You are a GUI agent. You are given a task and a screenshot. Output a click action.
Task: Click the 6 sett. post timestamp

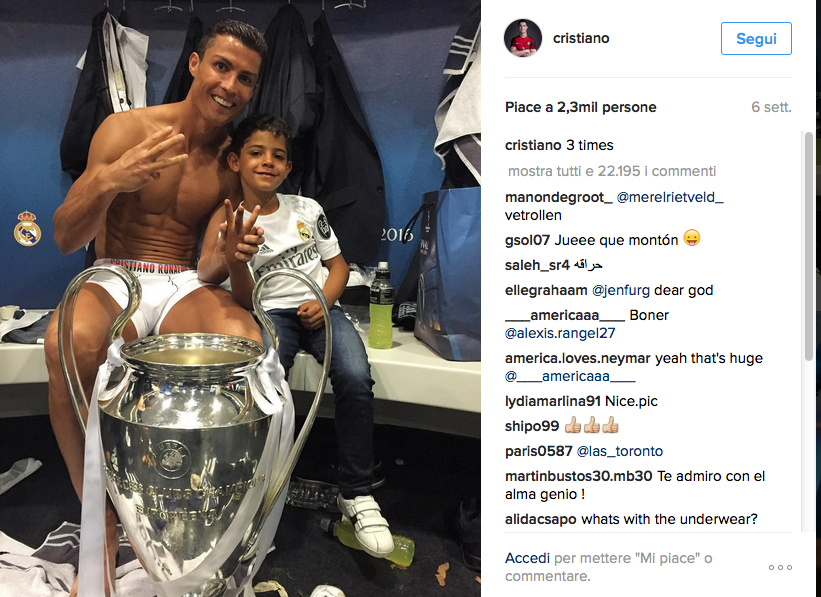771,107
